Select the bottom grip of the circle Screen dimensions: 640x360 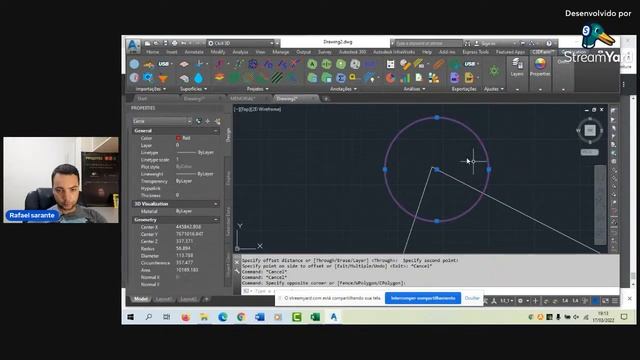(437, 221)
